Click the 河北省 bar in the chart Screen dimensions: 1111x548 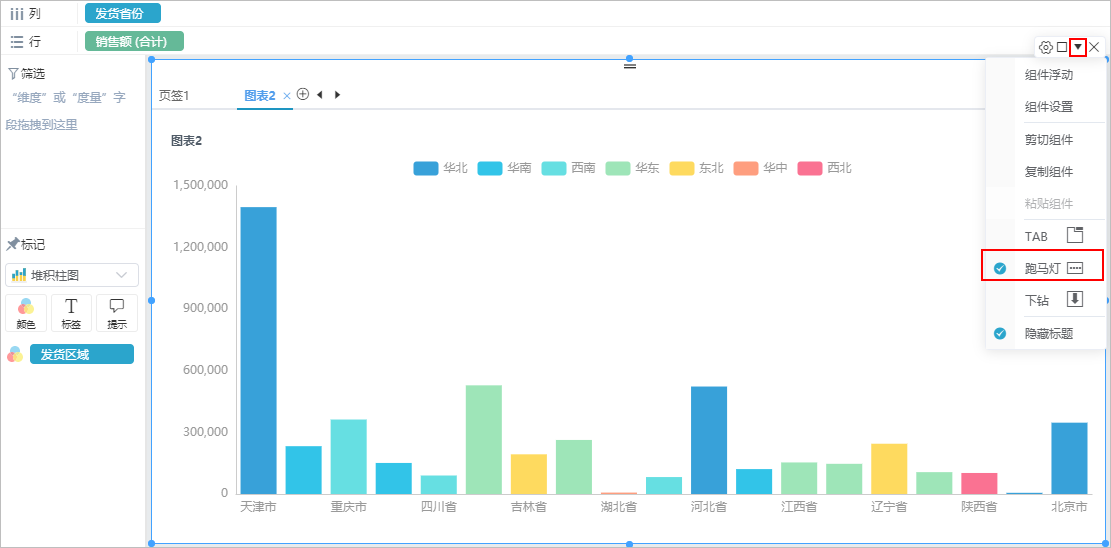click(709, 440)
